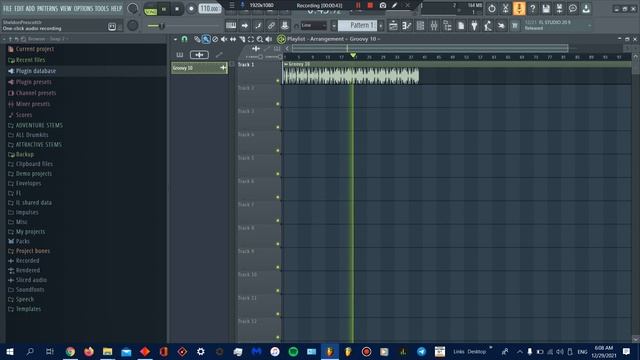640x360 pixels.
Task: Select the playlist draw pencil tool
Action: pyautogui.click(x=197, y=39)
